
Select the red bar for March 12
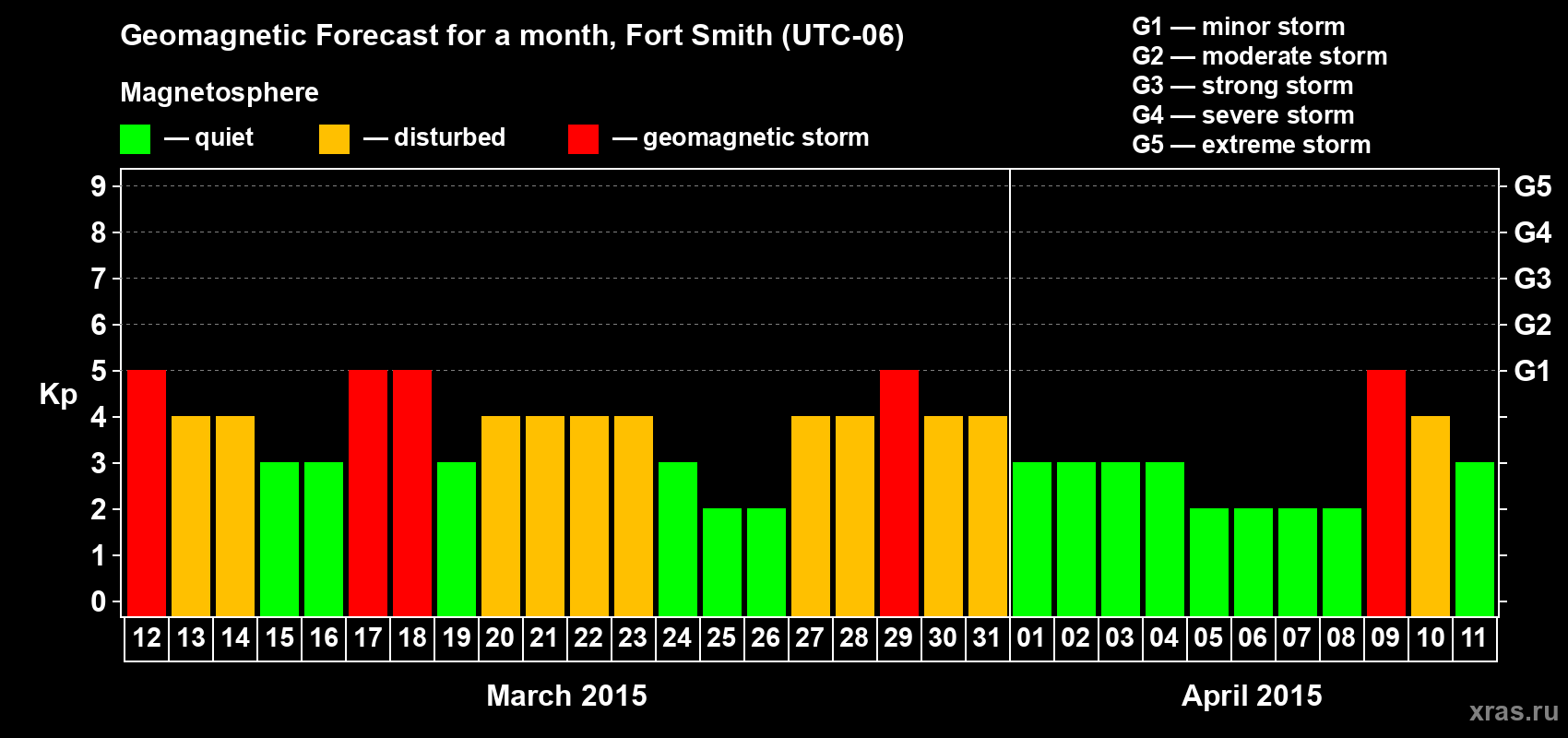[147, 494]
